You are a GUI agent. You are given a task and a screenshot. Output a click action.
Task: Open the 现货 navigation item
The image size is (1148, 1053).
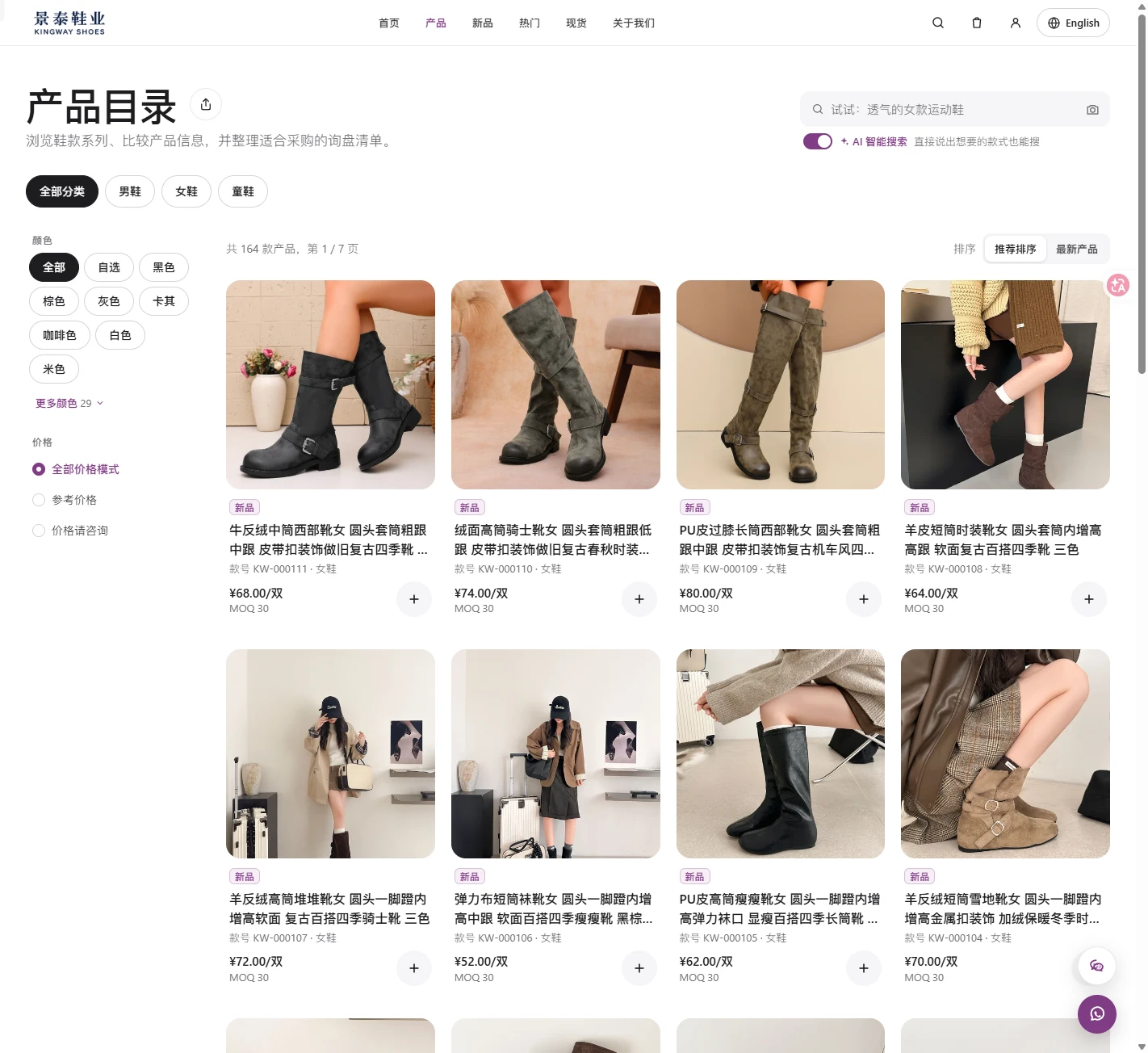click(x=576, y=23)
